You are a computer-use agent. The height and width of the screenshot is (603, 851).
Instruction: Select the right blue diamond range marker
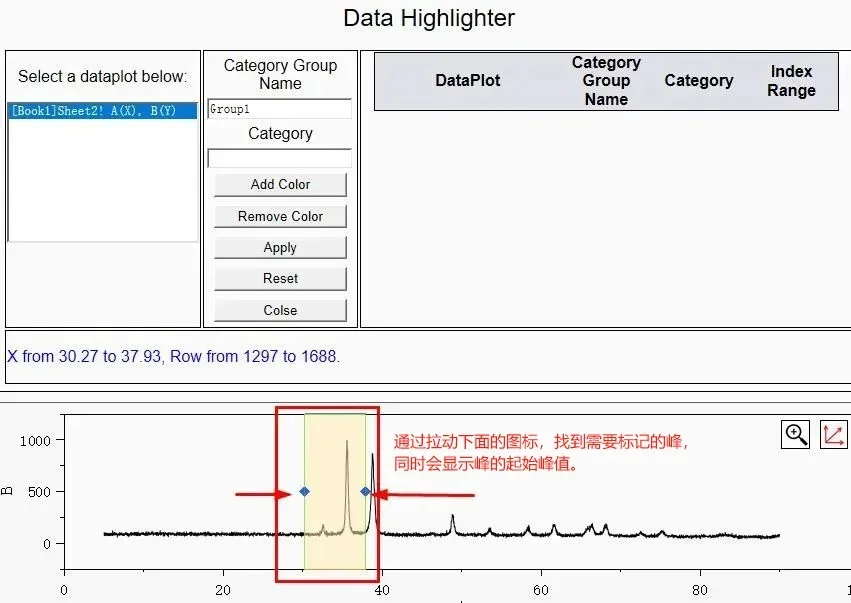pyautogui.click(x=365, y=492)
